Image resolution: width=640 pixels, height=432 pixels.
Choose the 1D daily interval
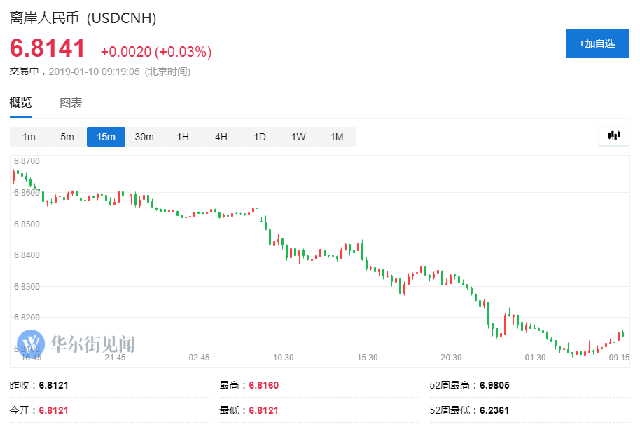tap(260, 137)
